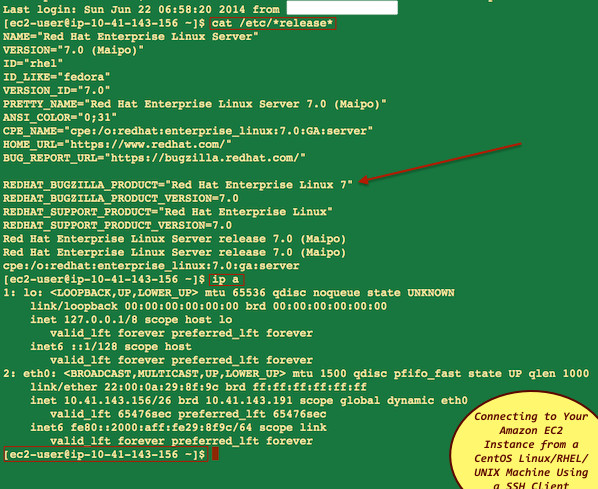
Task: Click the REDHAT_SUPPORT_PRODUCT_VERSION=7.0 line
Action: [x=117, y=225]
